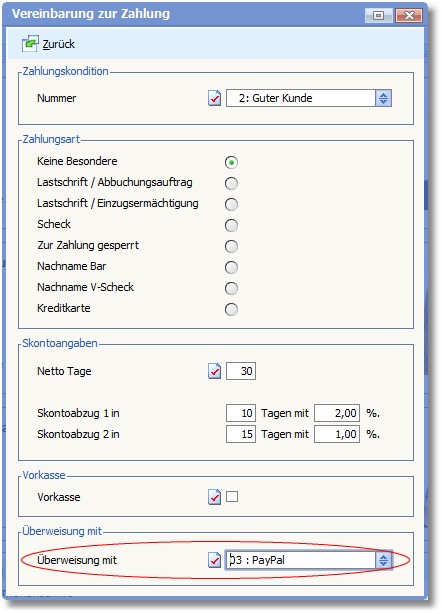Click the Netto Tage field with 30
This screenshot has width=442, height=614.
click(x=241, y=371)
